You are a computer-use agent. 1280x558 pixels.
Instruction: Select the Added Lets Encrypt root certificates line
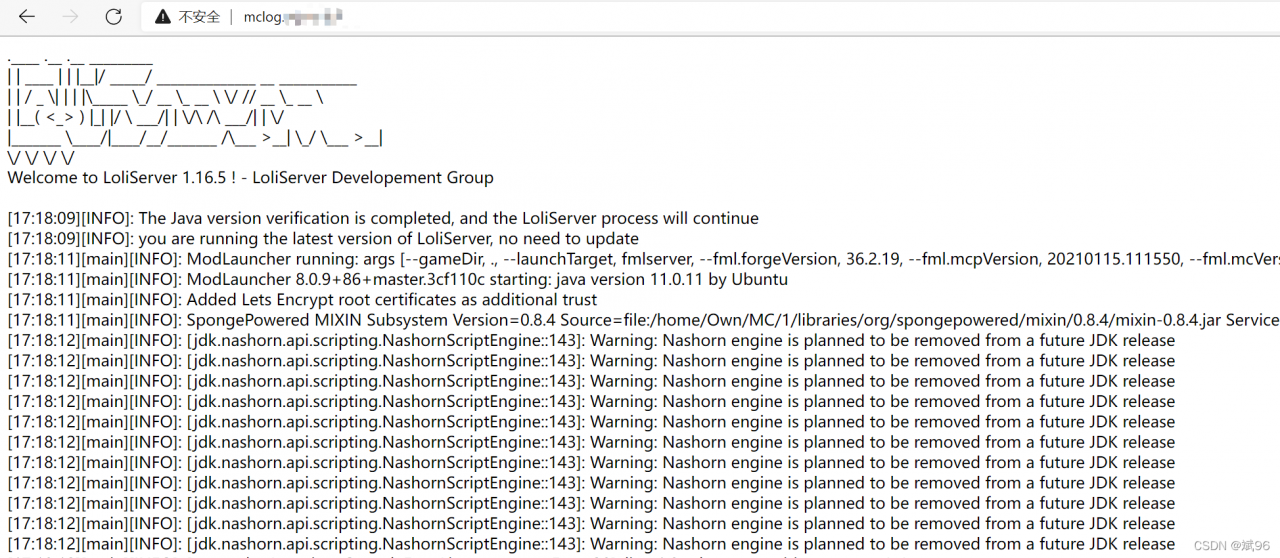[302, 300]
